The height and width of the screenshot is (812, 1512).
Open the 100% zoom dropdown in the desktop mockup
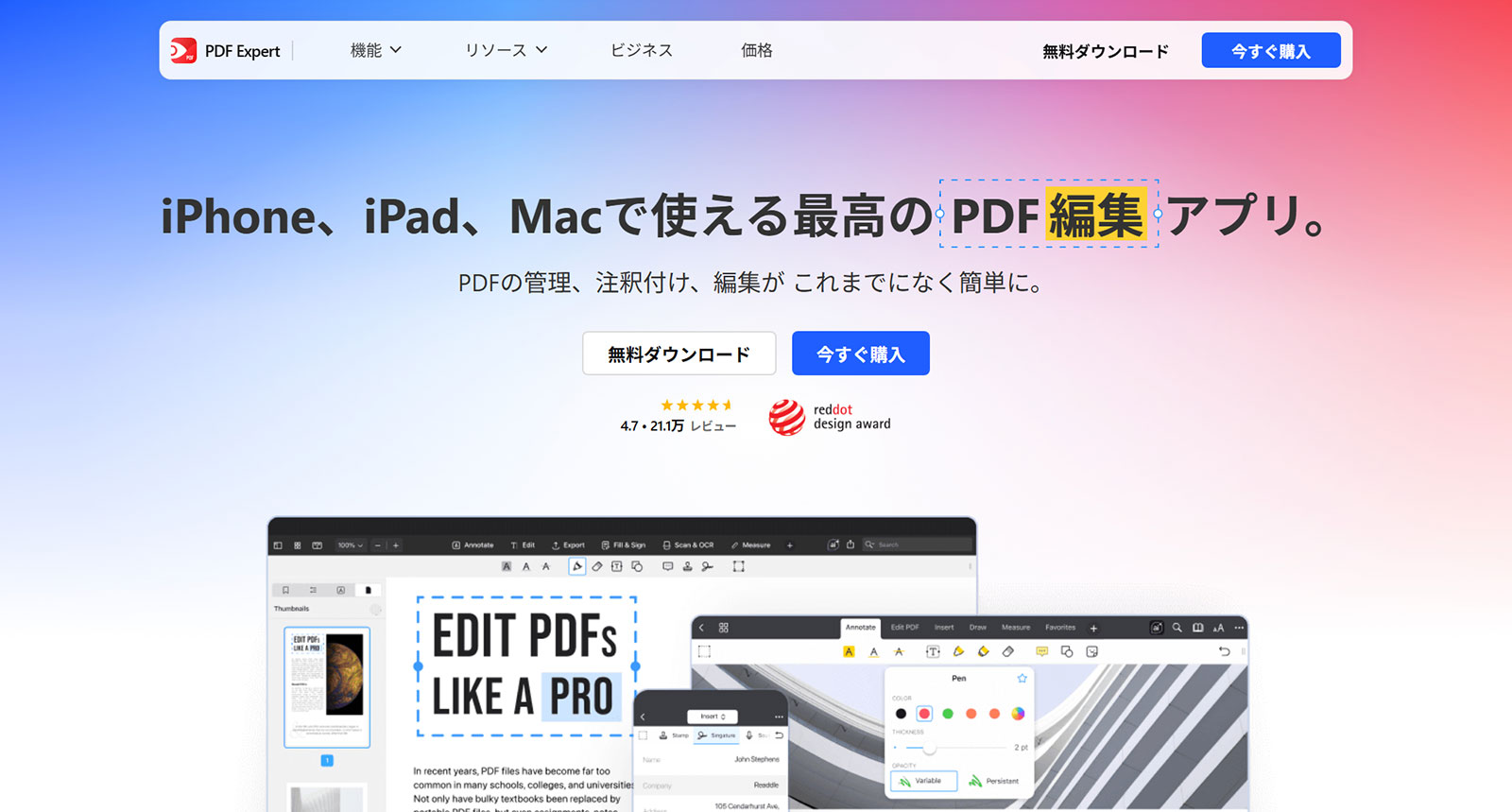(x=350, y=545)
